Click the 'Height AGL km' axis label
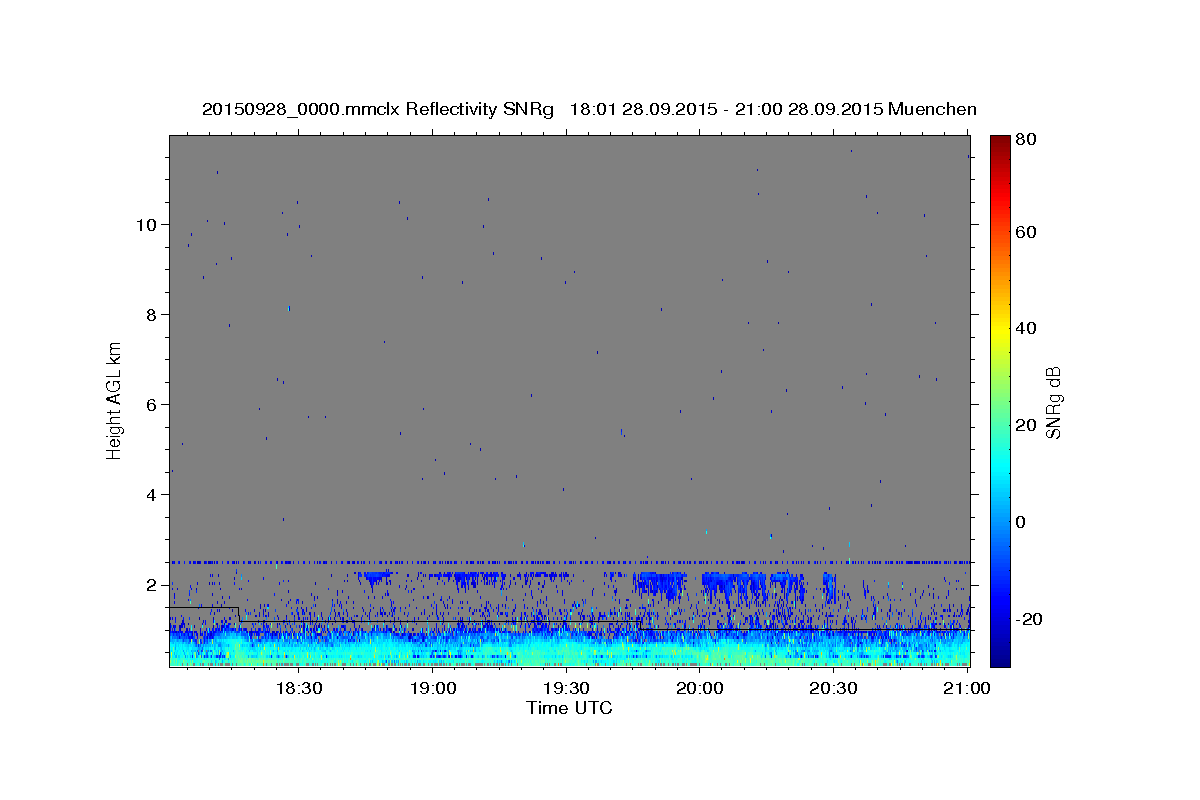1200x800 pixels. tap(114, 400)
